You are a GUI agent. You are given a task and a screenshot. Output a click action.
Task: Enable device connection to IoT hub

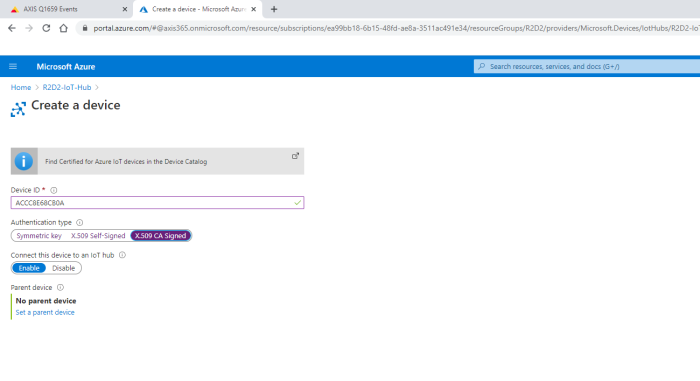29,268
